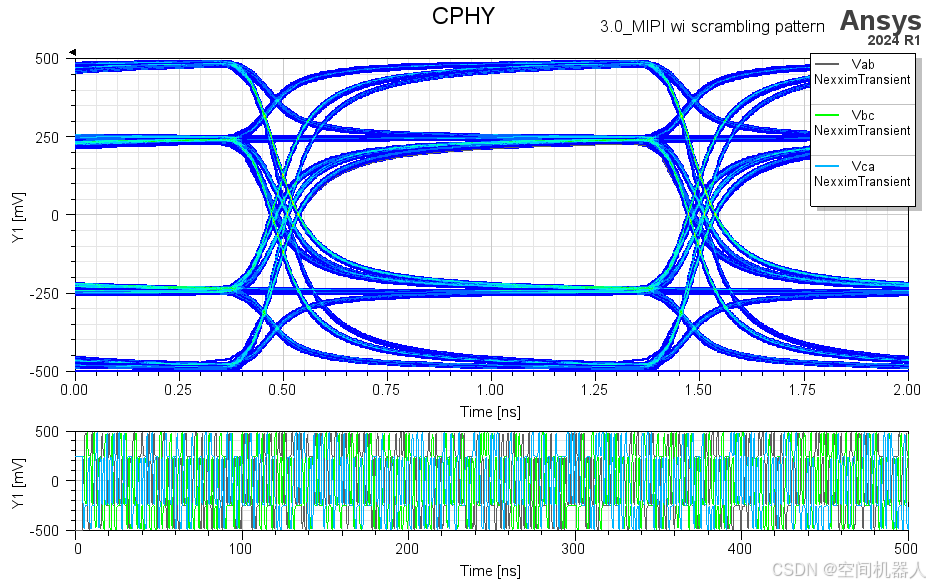Click the 1.75 x-axis tick value
This screenshot has width=930, height=585.
[x=802, y=390]
